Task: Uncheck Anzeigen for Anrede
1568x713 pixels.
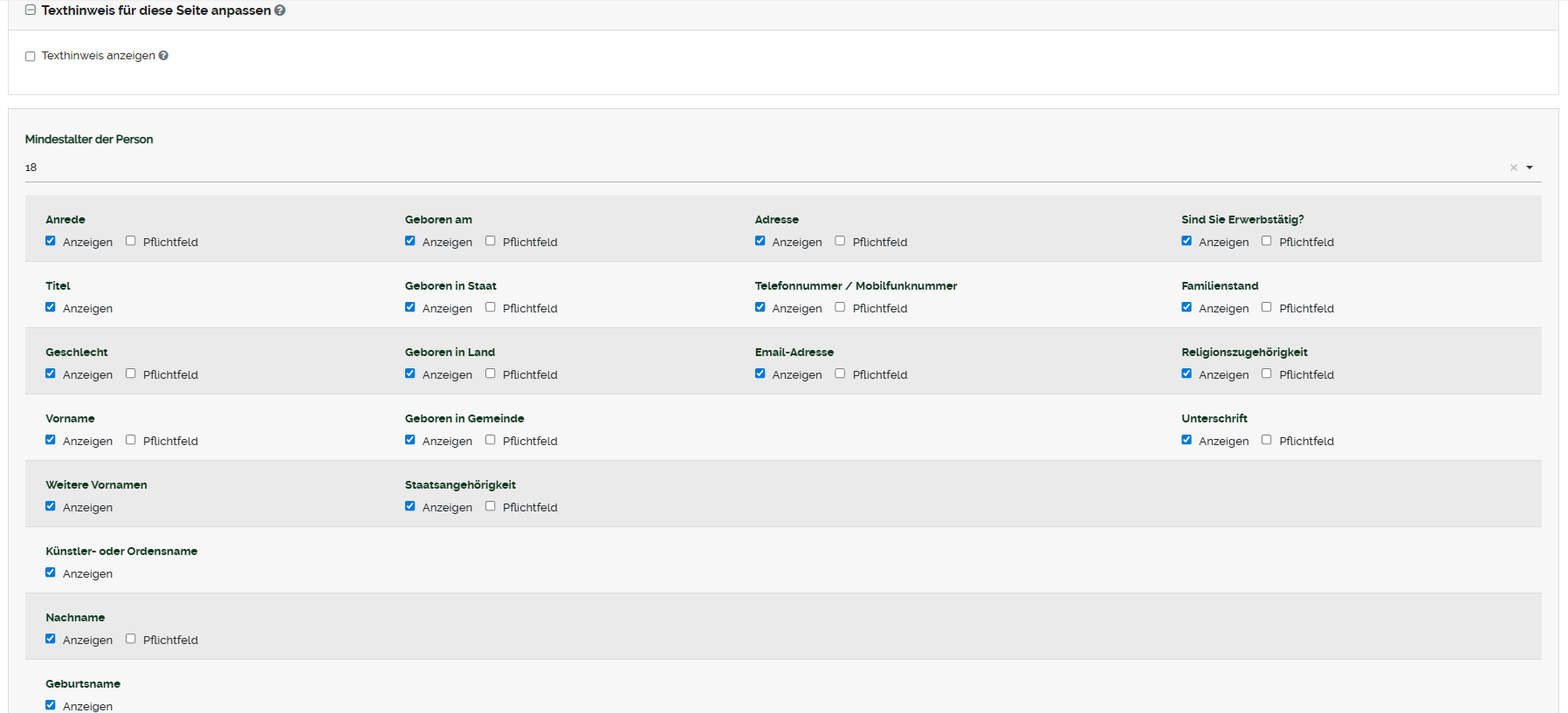Action: [x=51, y=241]
